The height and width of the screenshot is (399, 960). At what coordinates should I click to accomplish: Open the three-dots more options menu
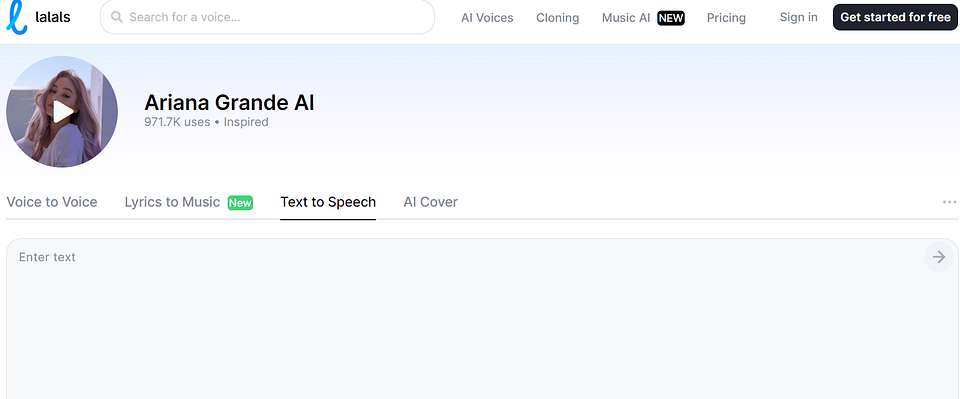950,202
